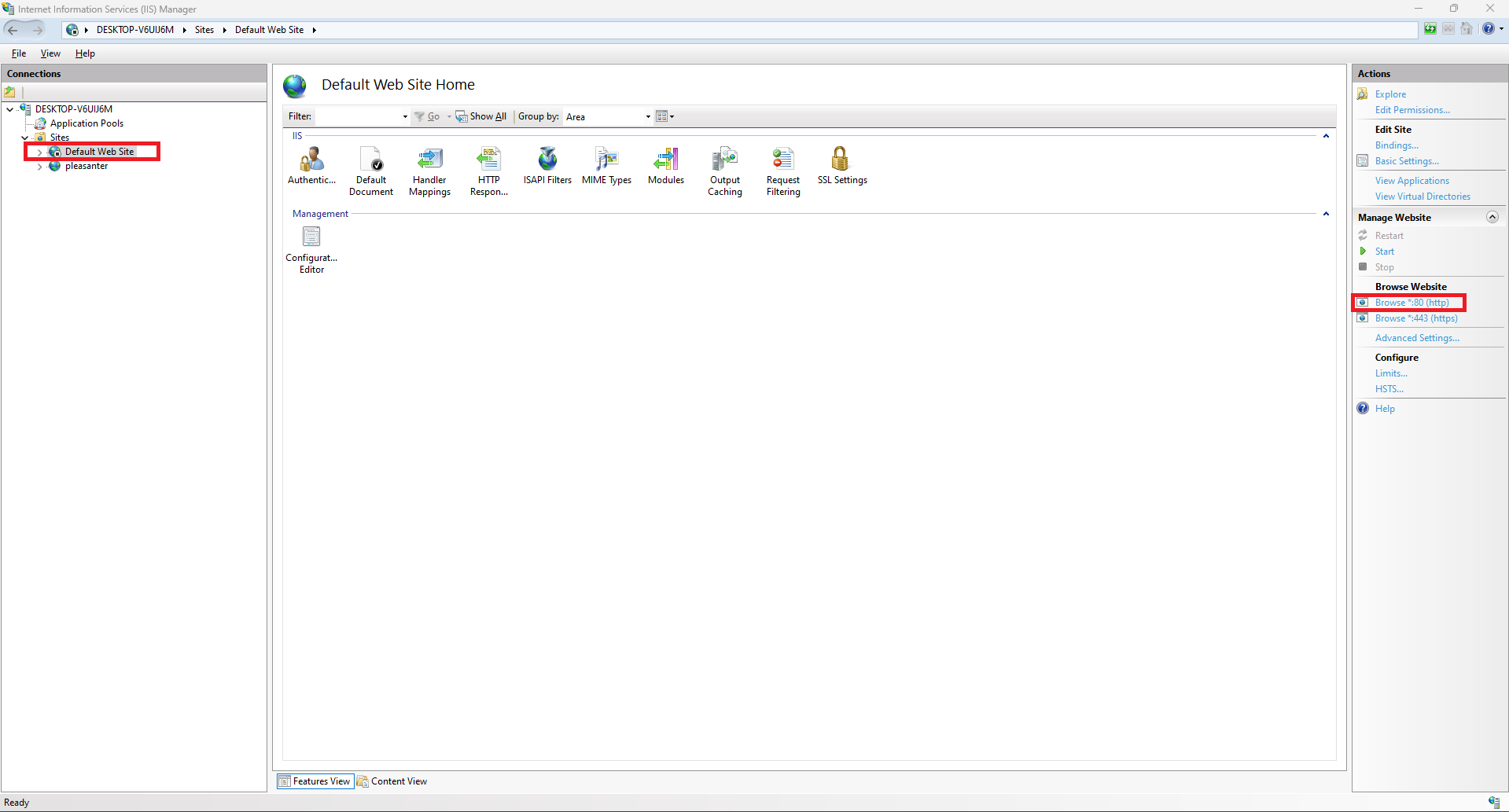Click the Go filter button
This screenshot has width=1509, height=812.
coord(427,116)
